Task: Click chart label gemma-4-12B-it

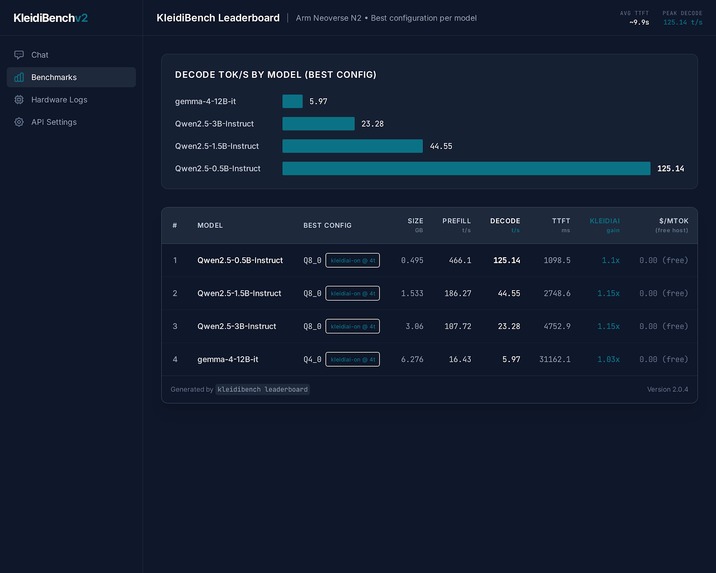Action: tap(205, 101)
